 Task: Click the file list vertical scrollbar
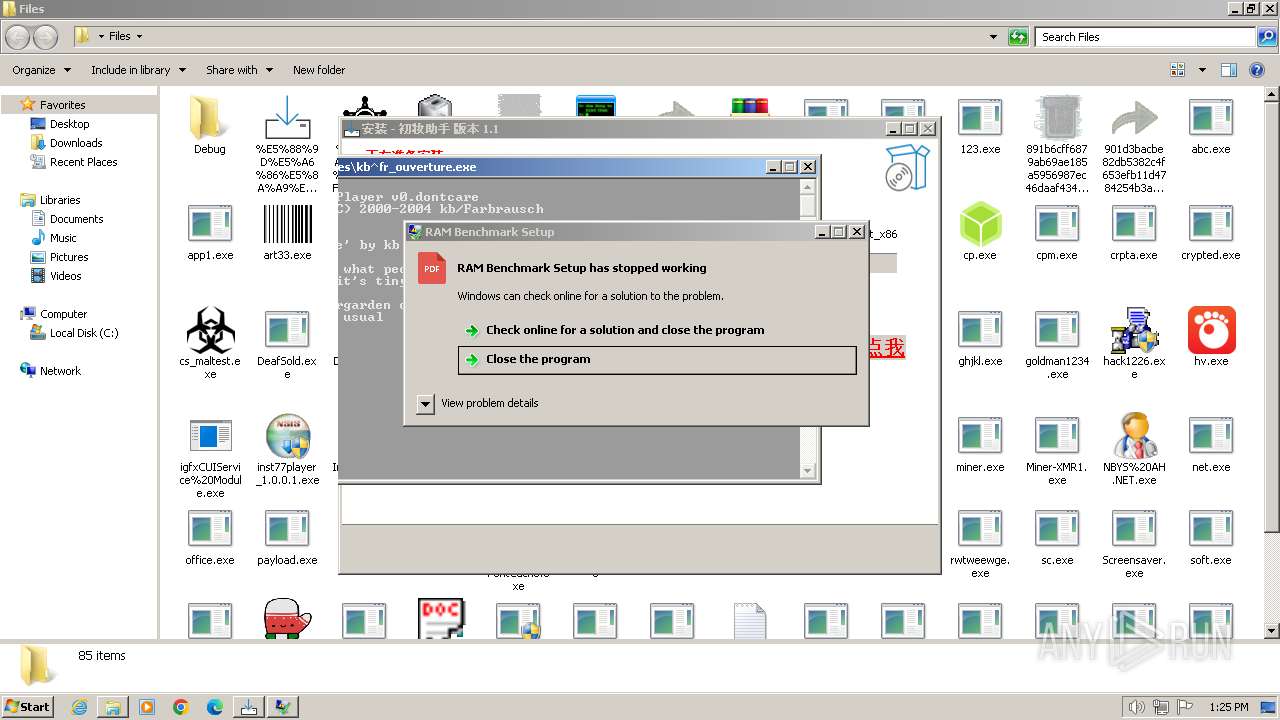tap(1272, 363)
